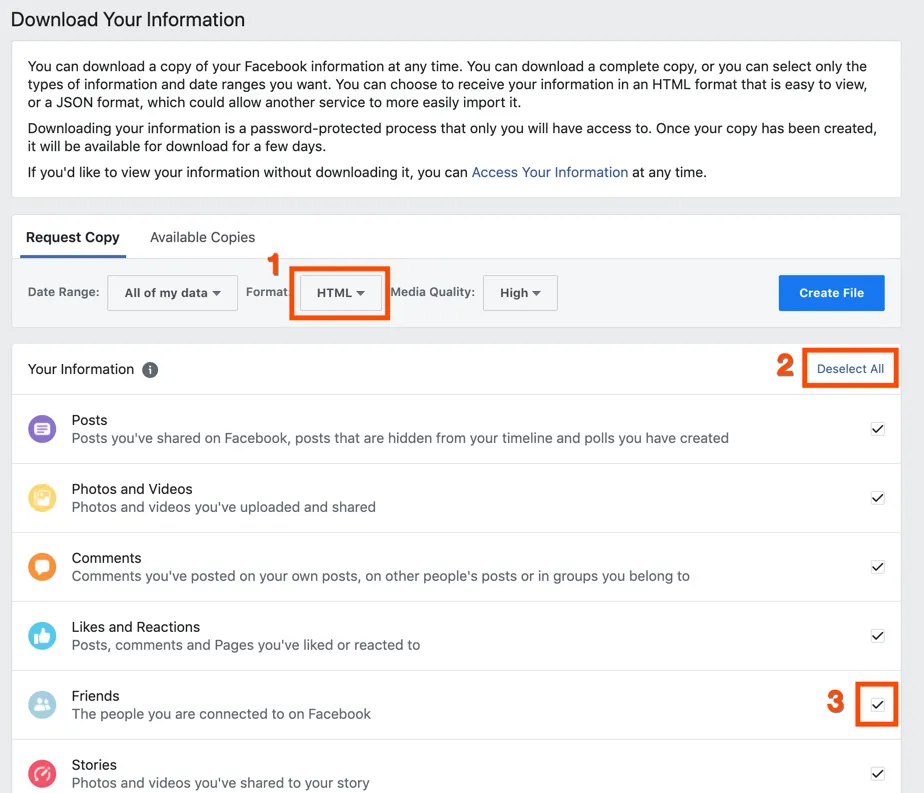
Task: Uncheck the Comments checkbox
Action: coord(877,567)
